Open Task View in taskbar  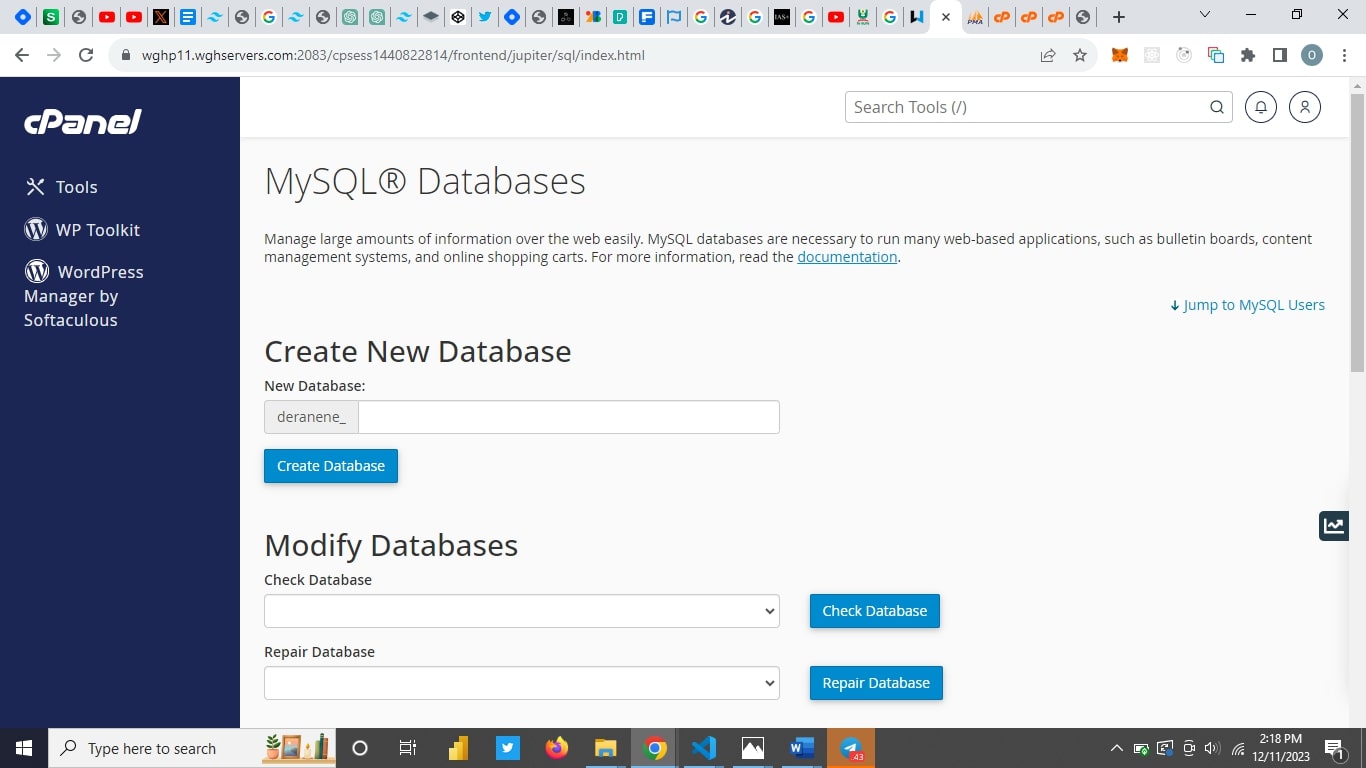(x=408, y=748)
